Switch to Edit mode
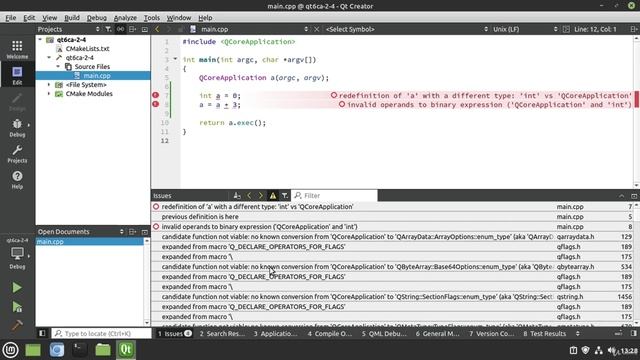 coord(17,76)
